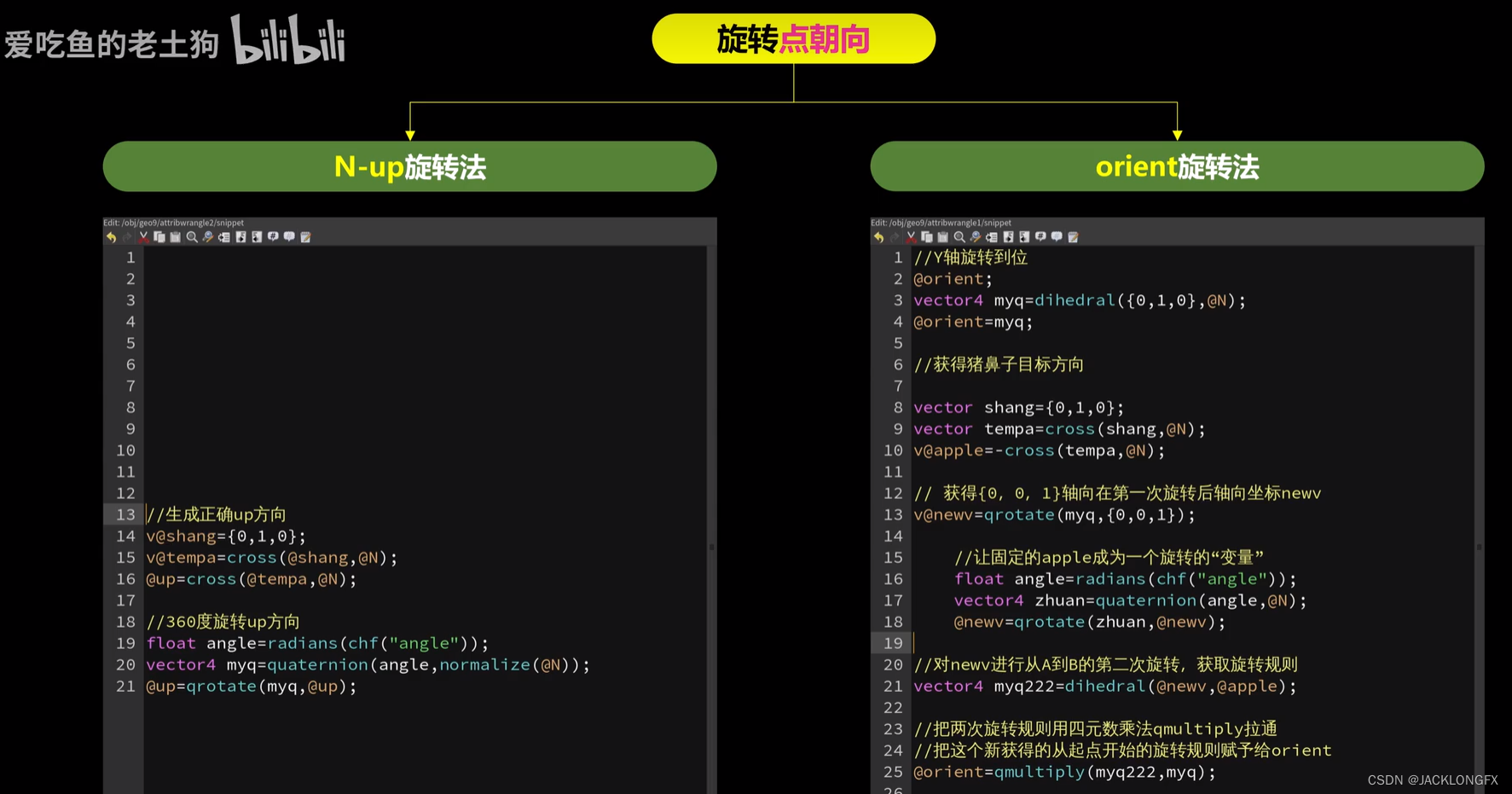Uncomment selection in attribwrangle1 editor
This screenshot has height=794, width=1512.
[1057, 237]
